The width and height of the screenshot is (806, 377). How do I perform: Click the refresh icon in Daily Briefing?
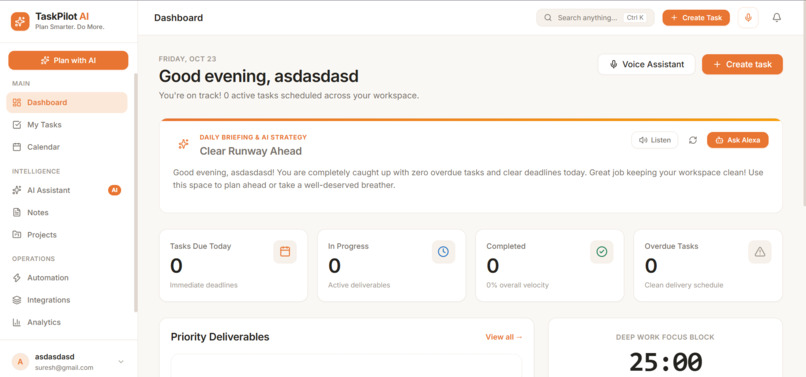tap(692, 140)
